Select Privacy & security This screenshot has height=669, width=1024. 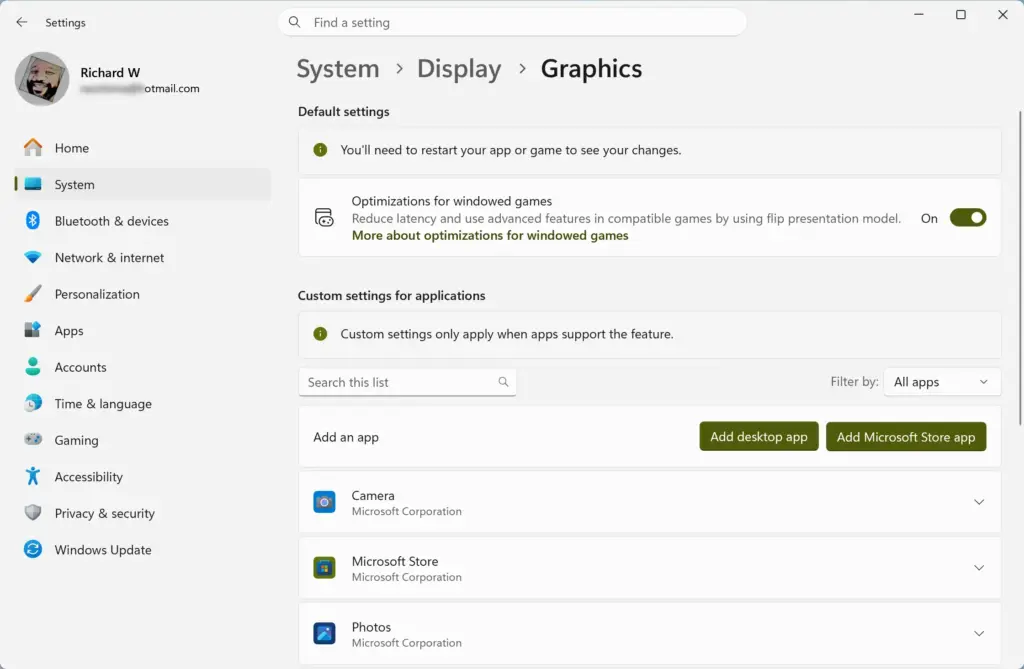(142, 513)
